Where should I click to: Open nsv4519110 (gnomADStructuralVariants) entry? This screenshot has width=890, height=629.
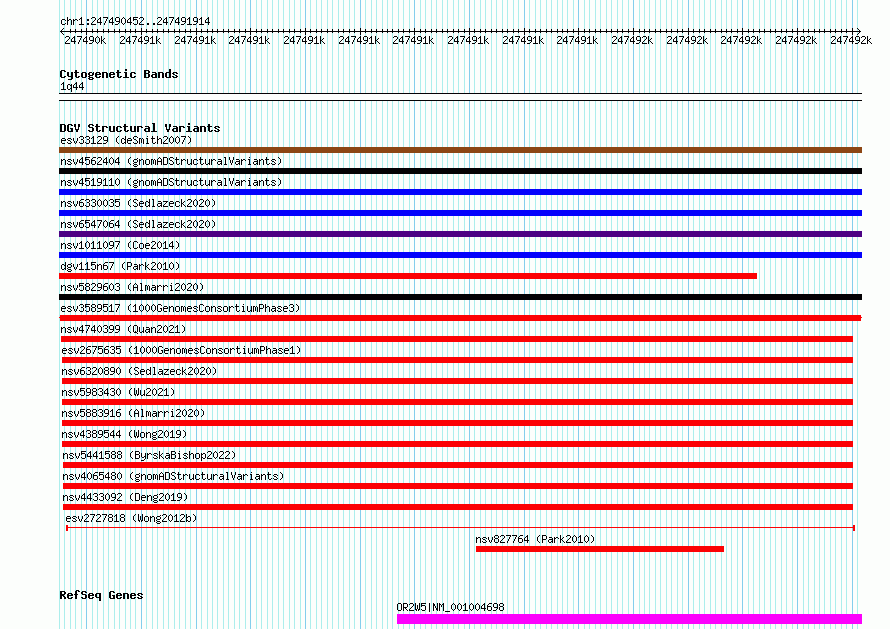tap(171, 182)
